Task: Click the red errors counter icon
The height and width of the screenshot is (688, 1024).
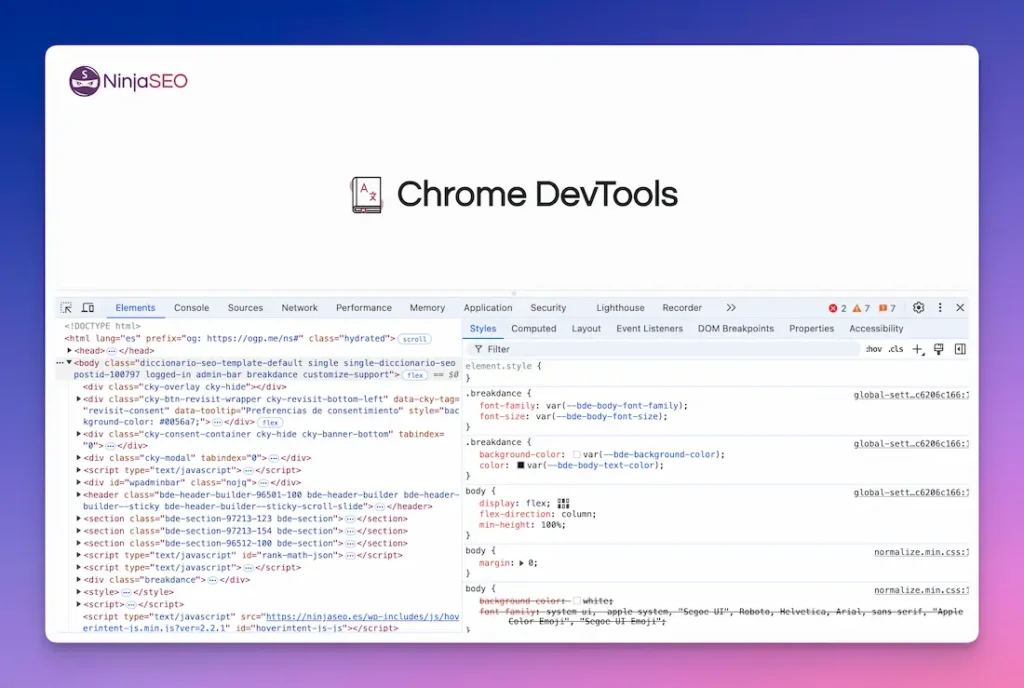Action: (833, 308)
